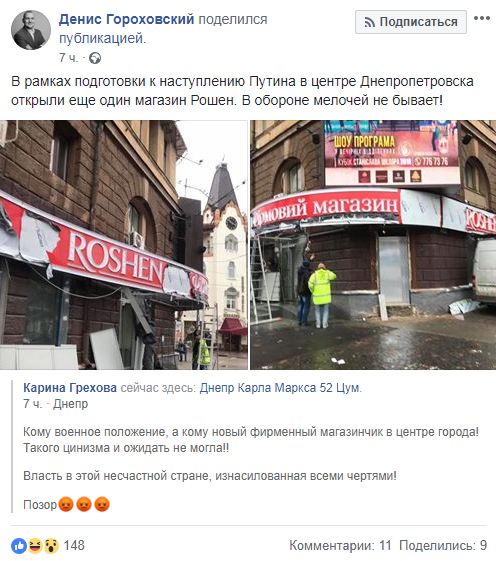Click Денис Гороховский's profile avatar
Screen dimensions: 496x561
pos(31,30)
